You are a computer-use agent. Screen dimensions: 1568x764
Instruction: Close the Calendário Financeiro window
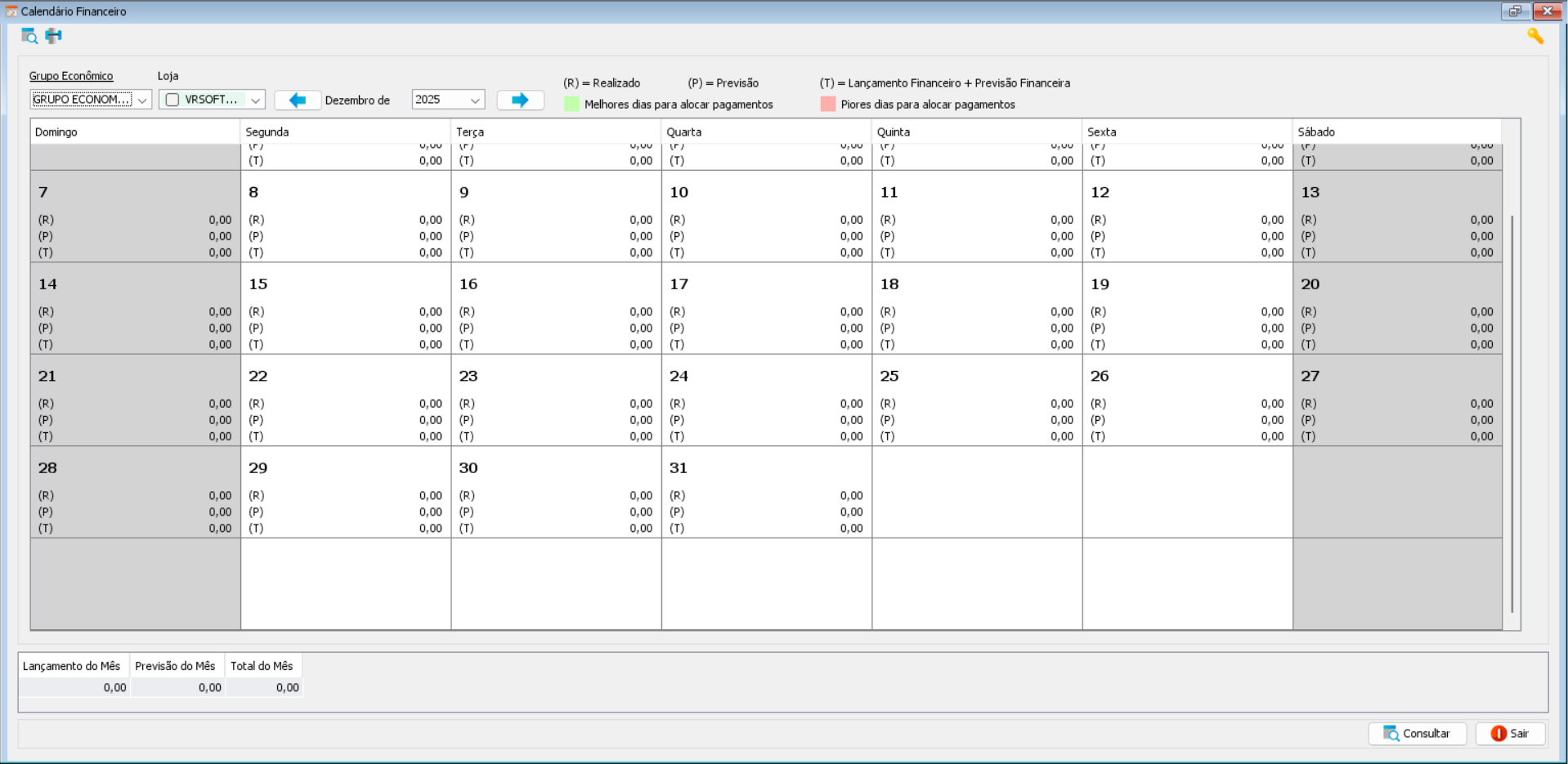tap(1547, 11)
